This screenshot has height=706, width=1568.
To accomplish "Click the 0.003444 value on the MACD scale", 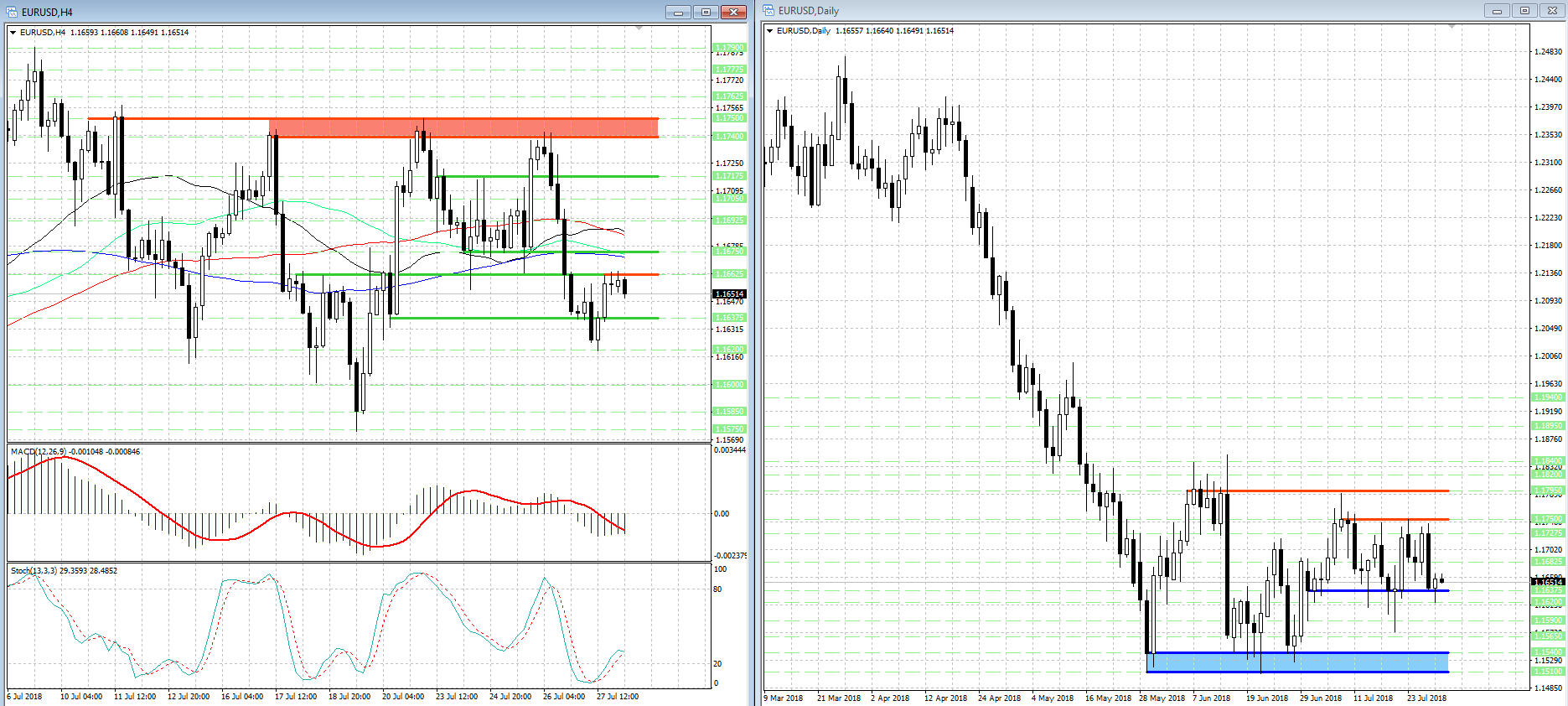I will click(730, 450).
